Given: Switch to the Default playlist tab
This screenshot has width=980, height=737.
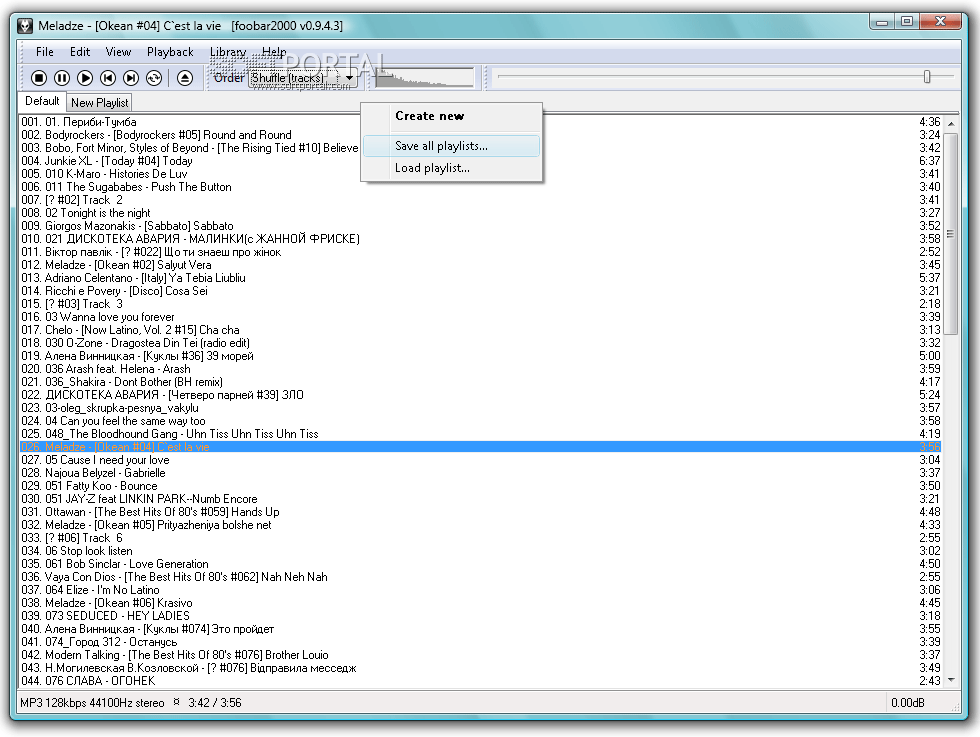Looking at the screenshot, I should [42, 101].
